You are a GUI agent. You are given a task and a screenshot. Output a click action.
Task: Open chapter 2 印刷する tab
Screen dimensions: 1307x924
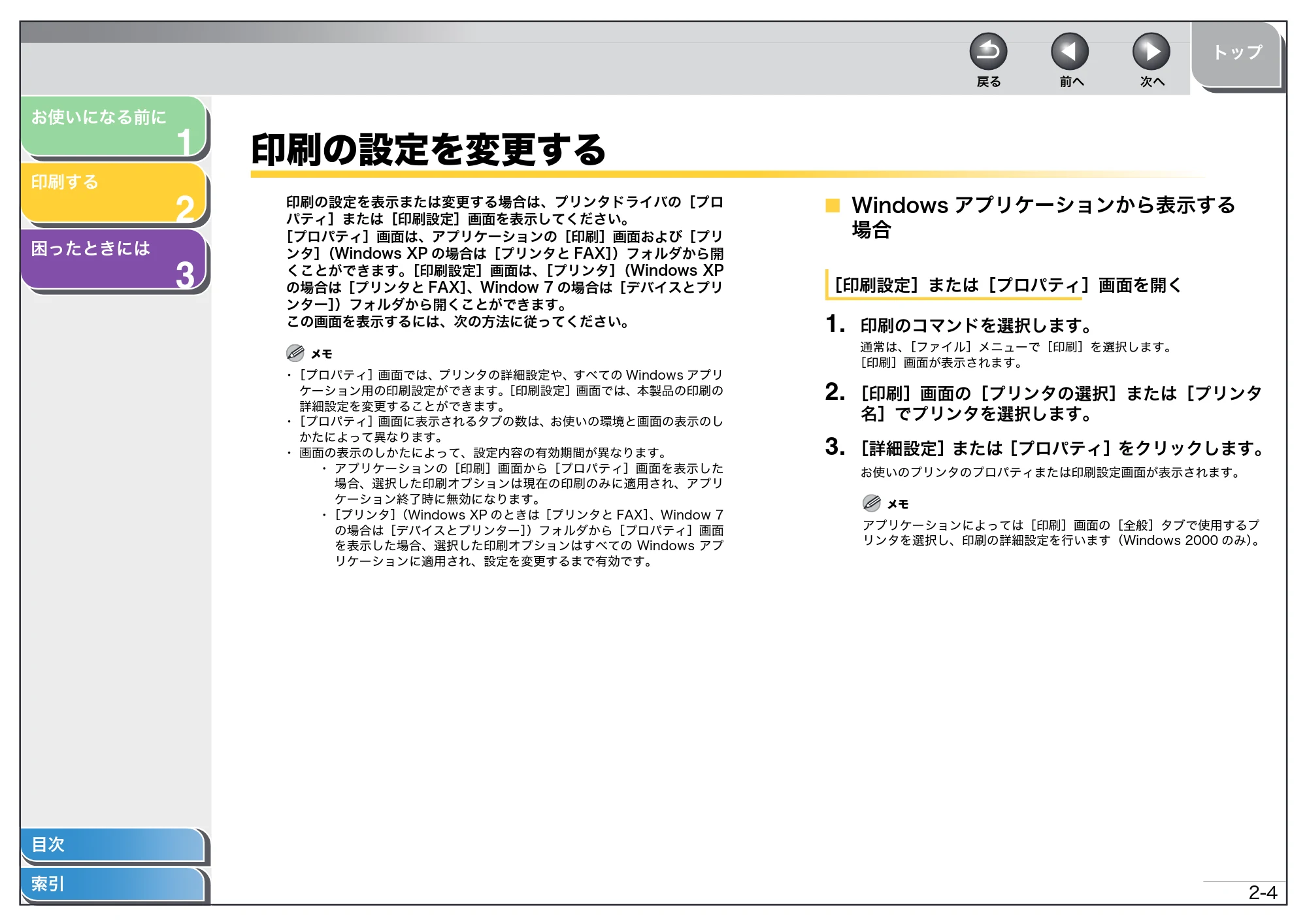[x=114, y=193]
